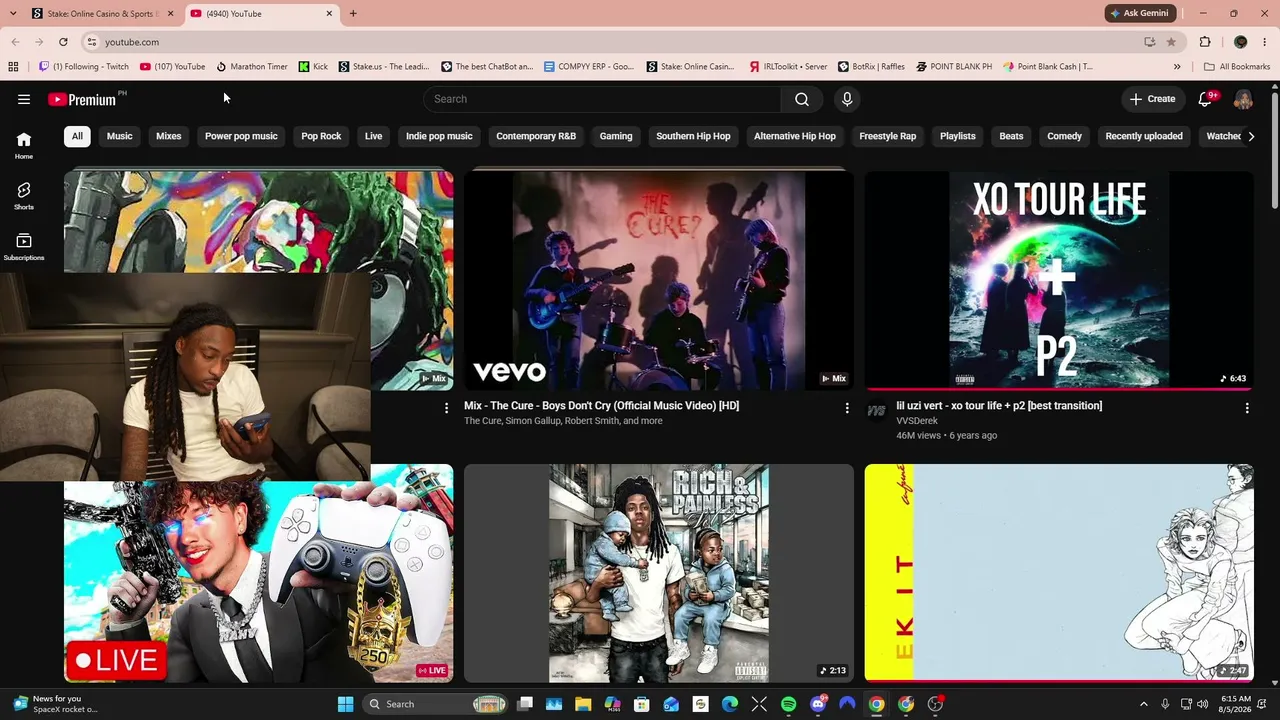Show the hidden bookmarks overflow
Screen dimensions: 1280x720
pyautogui.click(x=1177, y=67)
